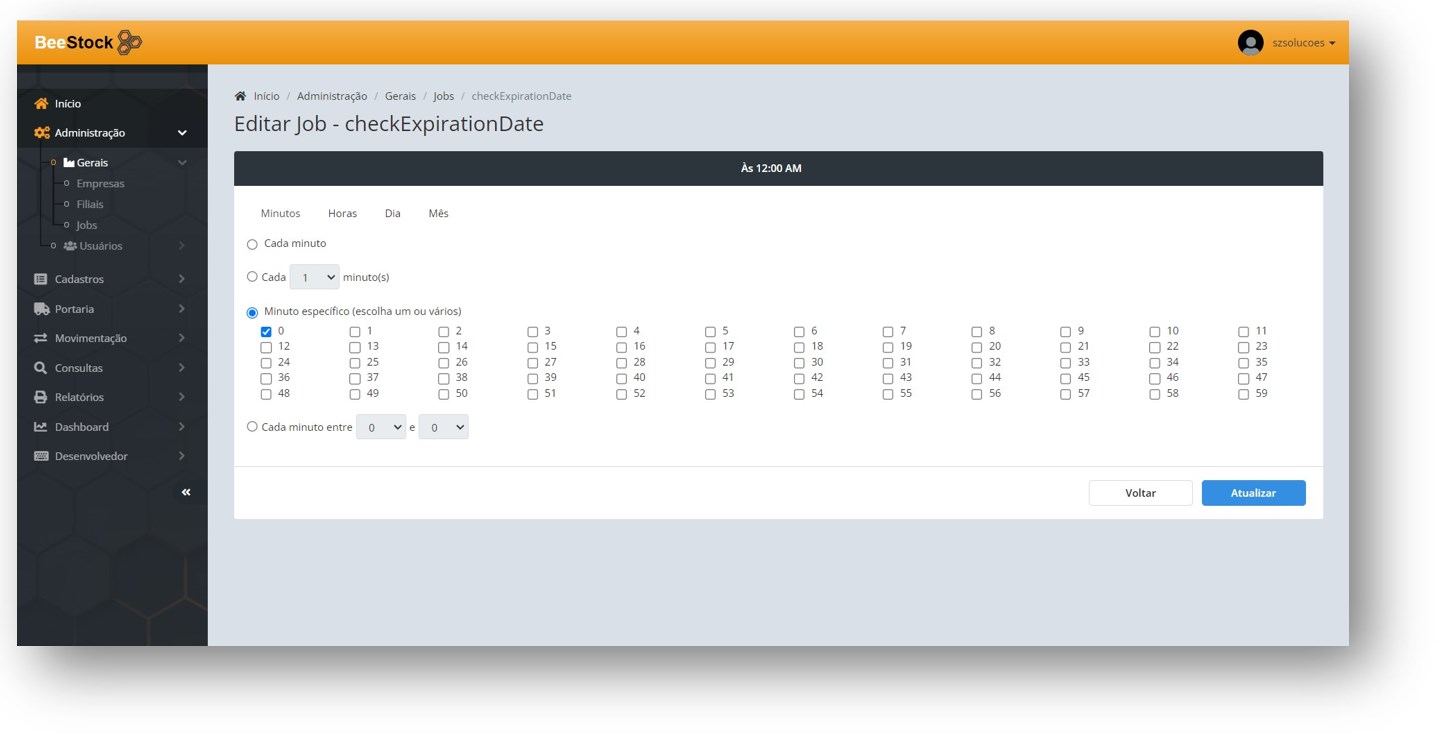The image size is (1451, 748).
Task: Switch to the Horas tab
Action: [342, 214]
